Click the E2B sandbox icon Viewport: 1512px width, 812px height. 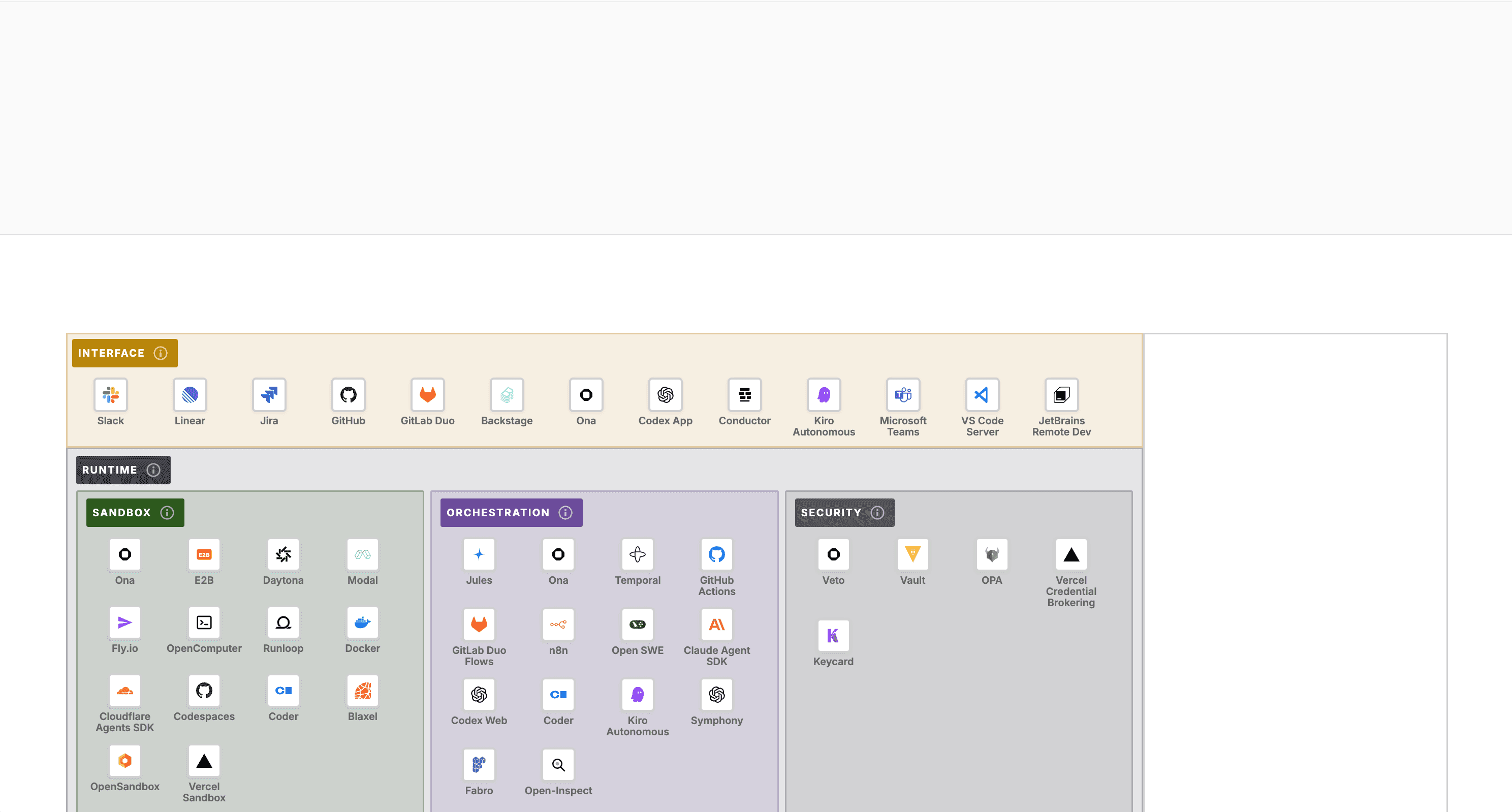[x=204, y=555]
